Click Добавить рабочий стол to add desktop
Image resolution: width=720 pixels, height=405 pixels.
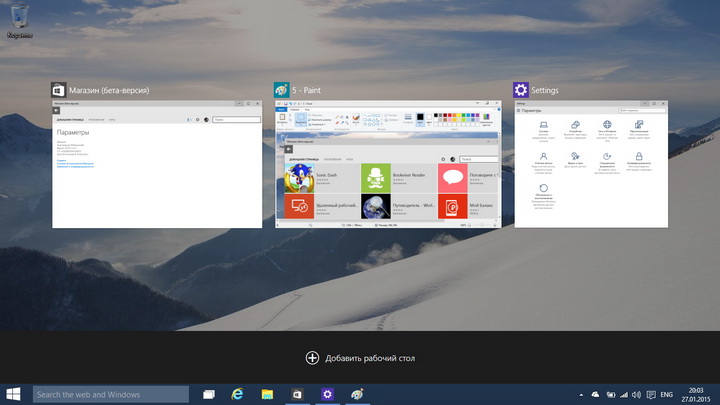coord(360,358)
